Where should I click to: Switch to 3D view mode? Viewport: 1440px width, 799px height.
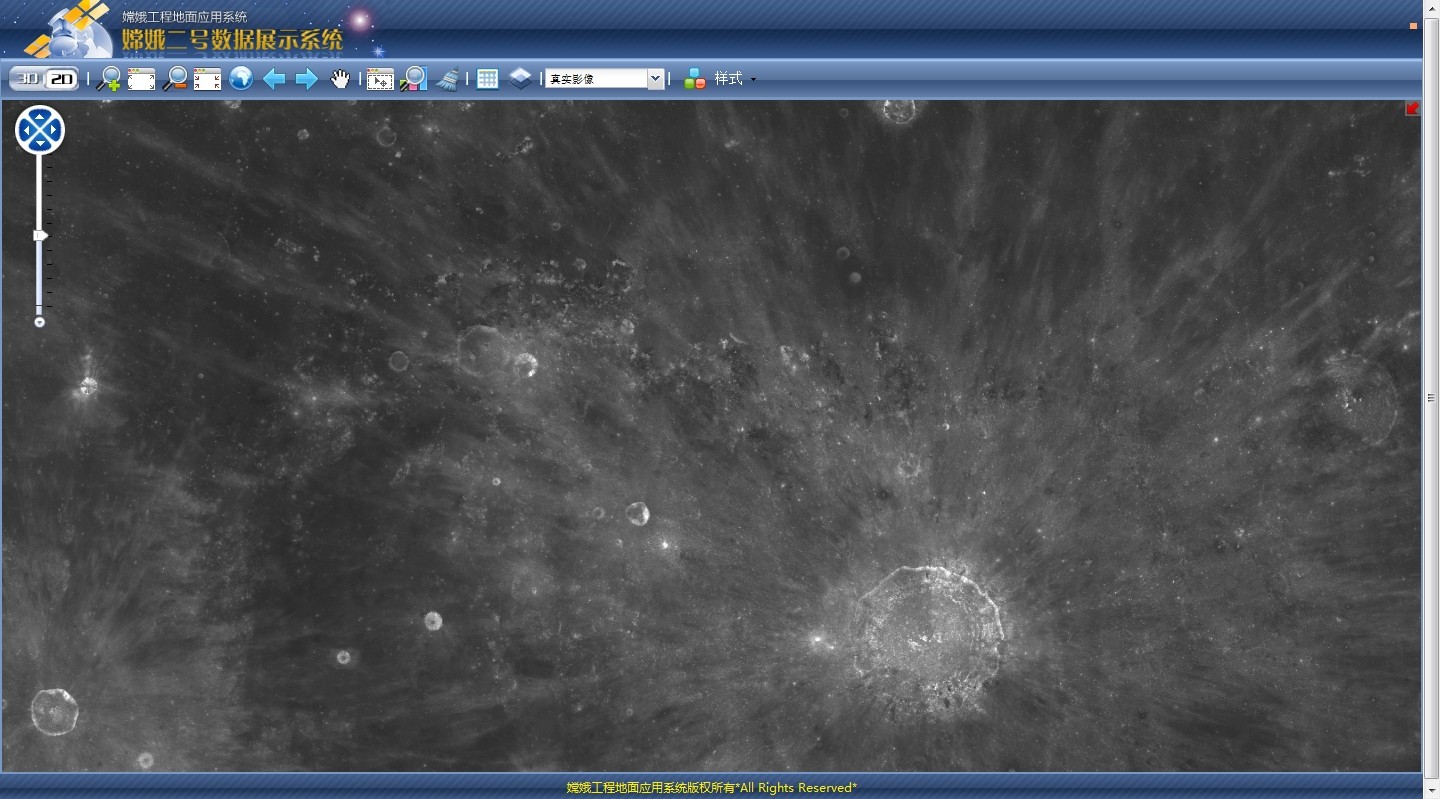pyautogui.click(x=29, y=79)
